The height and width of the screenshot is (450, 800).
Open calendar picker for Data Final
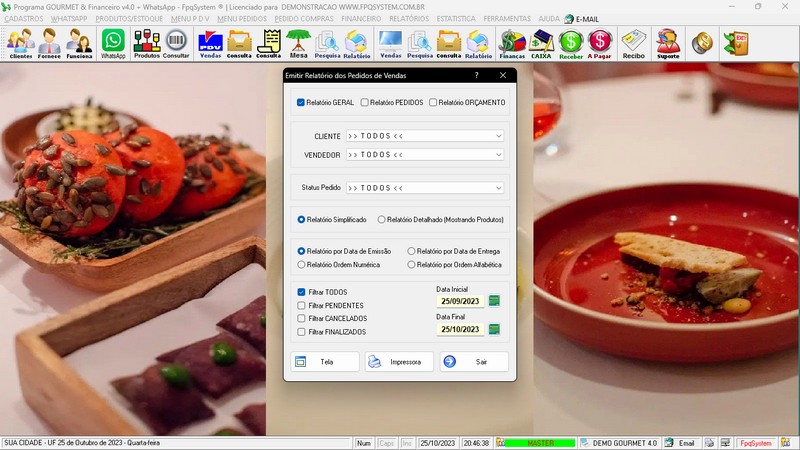click(x=494, y=330)
